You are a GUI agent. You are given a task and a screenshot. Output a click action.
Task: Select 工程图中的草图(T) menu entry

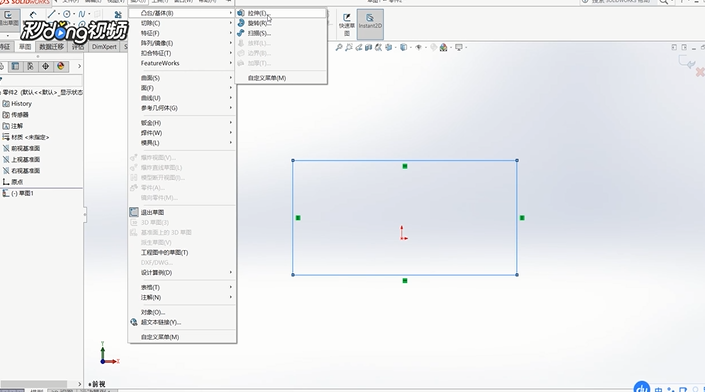182,252
